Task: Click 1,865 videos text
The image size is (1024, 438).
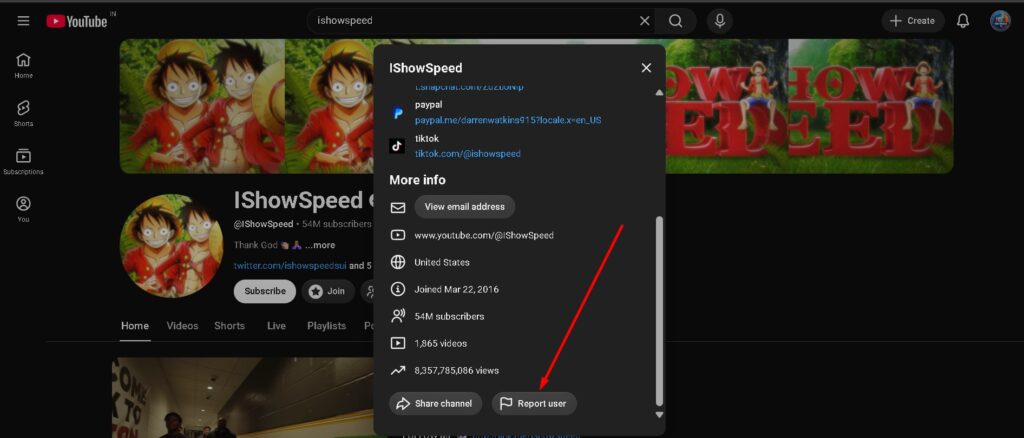Action: click(x=441, y=343)
